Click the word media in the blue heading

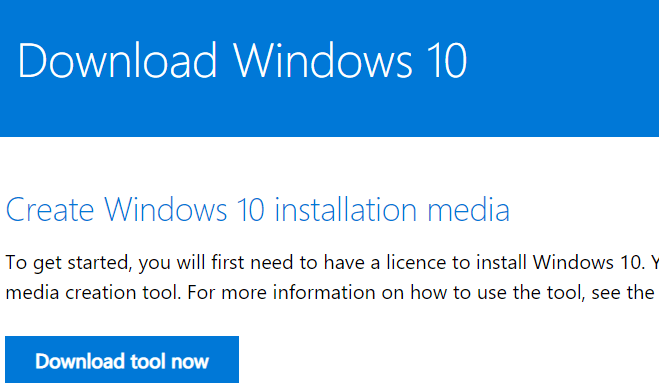tap(468, 209)
